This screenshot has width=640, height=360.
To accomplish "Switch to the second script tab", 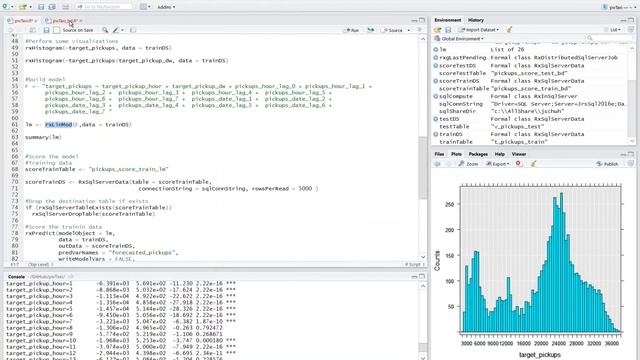I will coord(63,20).
